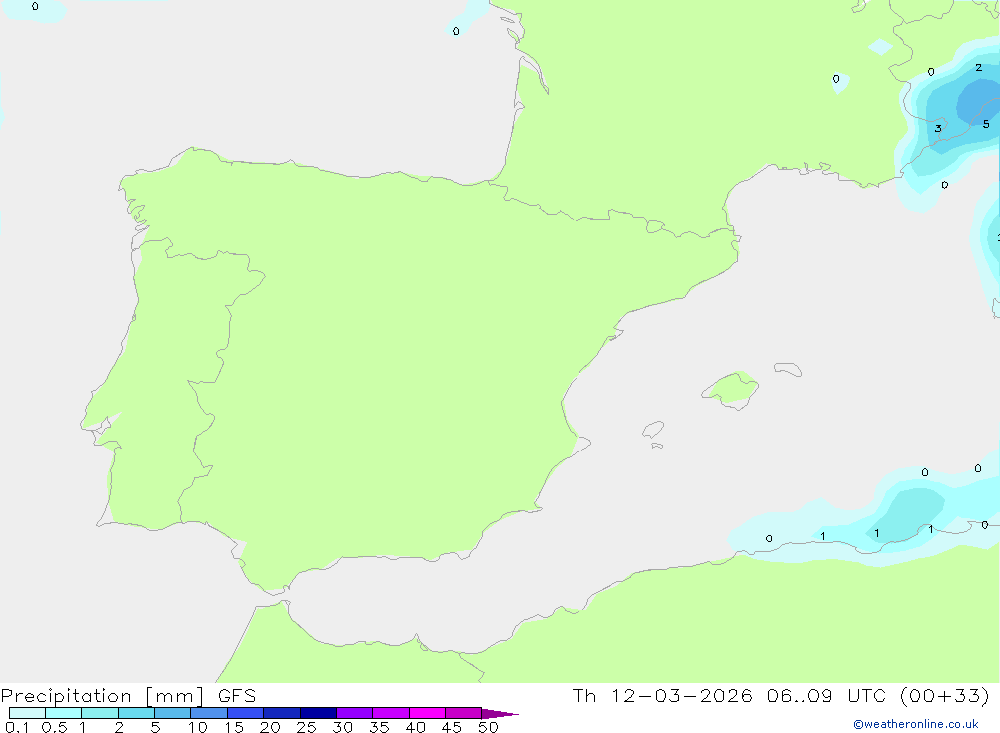The width and height of the screenshot is (1000, 733).
Task: Click the '40' legend scale label
Action: pyautogui.click(x=416, y=727)
